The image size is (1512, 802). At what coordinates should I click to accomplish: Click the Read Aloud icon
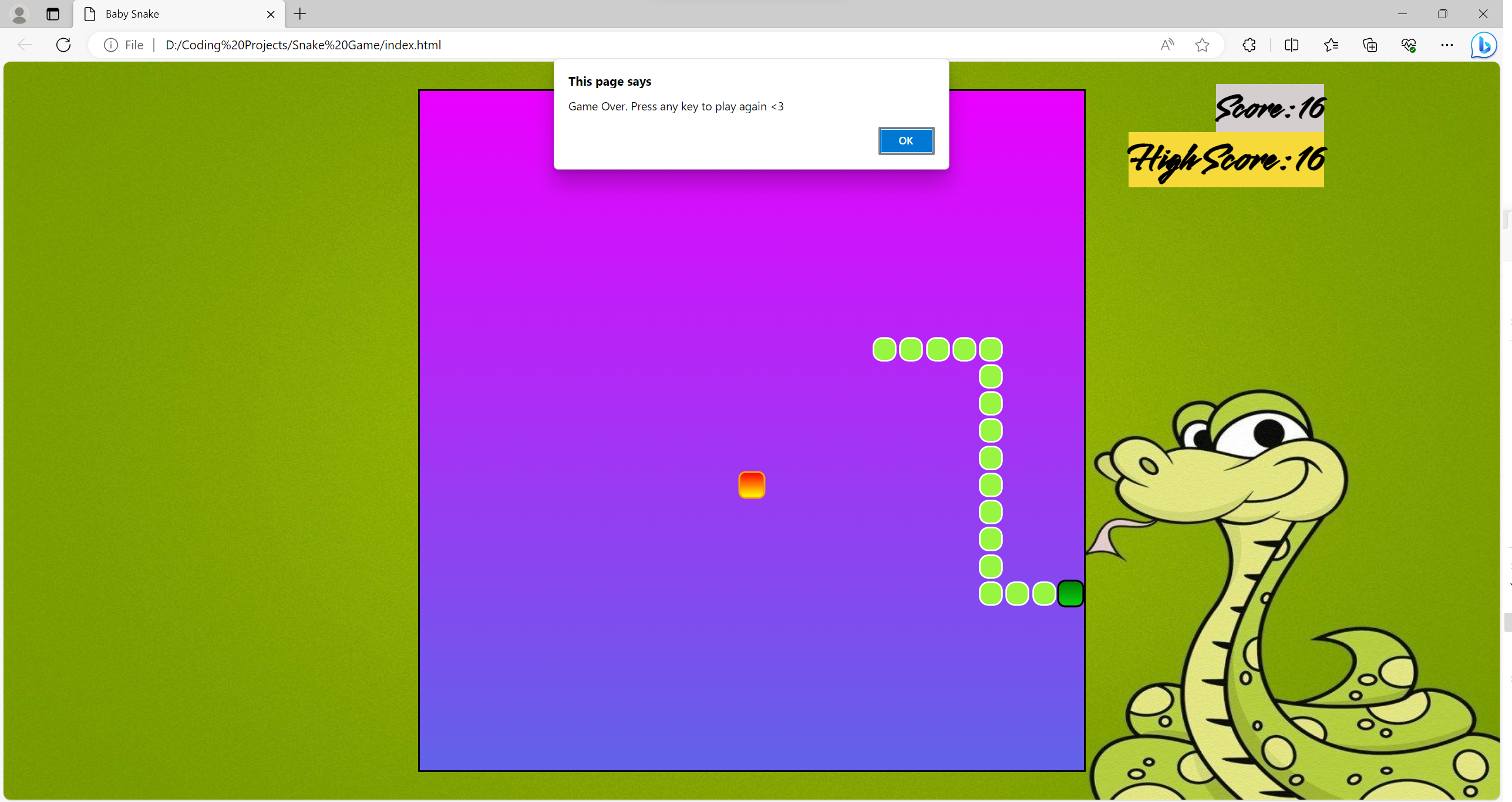[x=1167, y=45]
